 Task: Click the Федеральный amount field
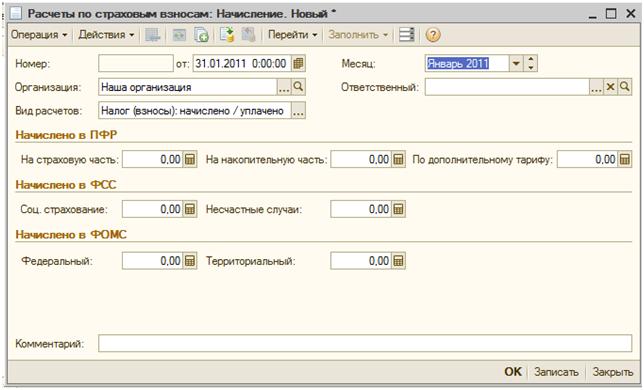click(x=152, y=261)
